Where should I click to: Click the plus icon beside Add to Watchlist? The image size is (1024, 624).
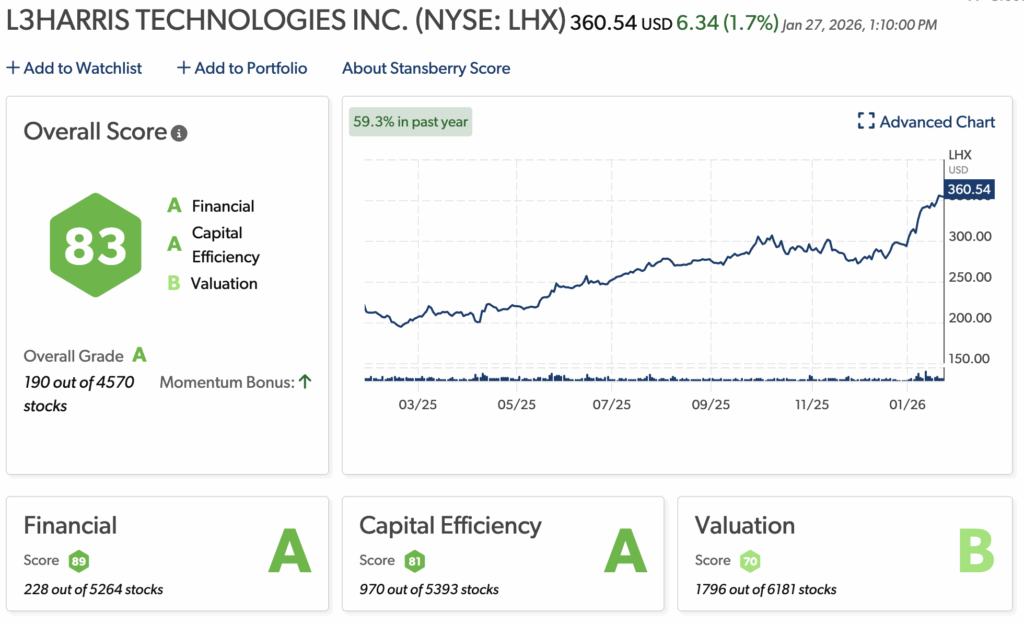[x=12, y=68]
